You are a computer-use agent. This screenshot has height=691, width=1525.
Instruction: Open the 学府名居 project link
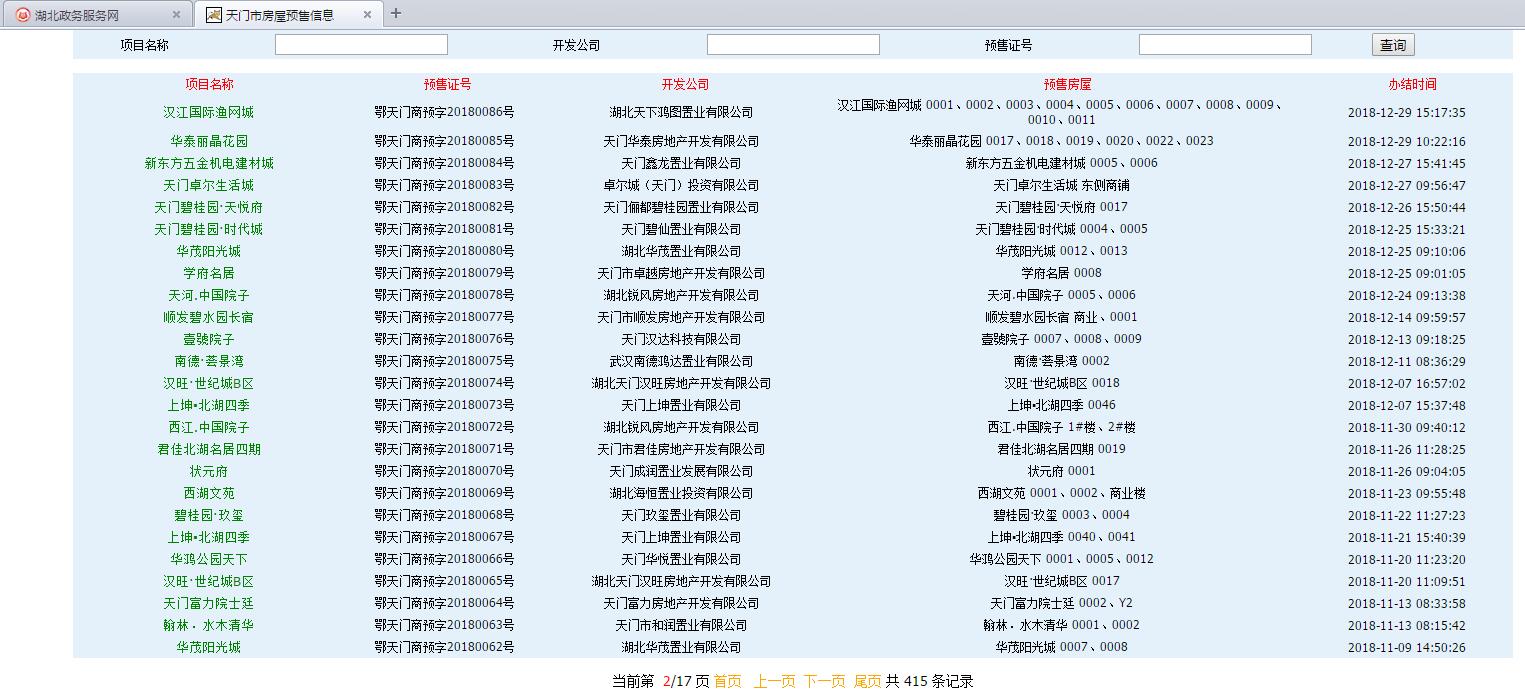pos(209,274)
